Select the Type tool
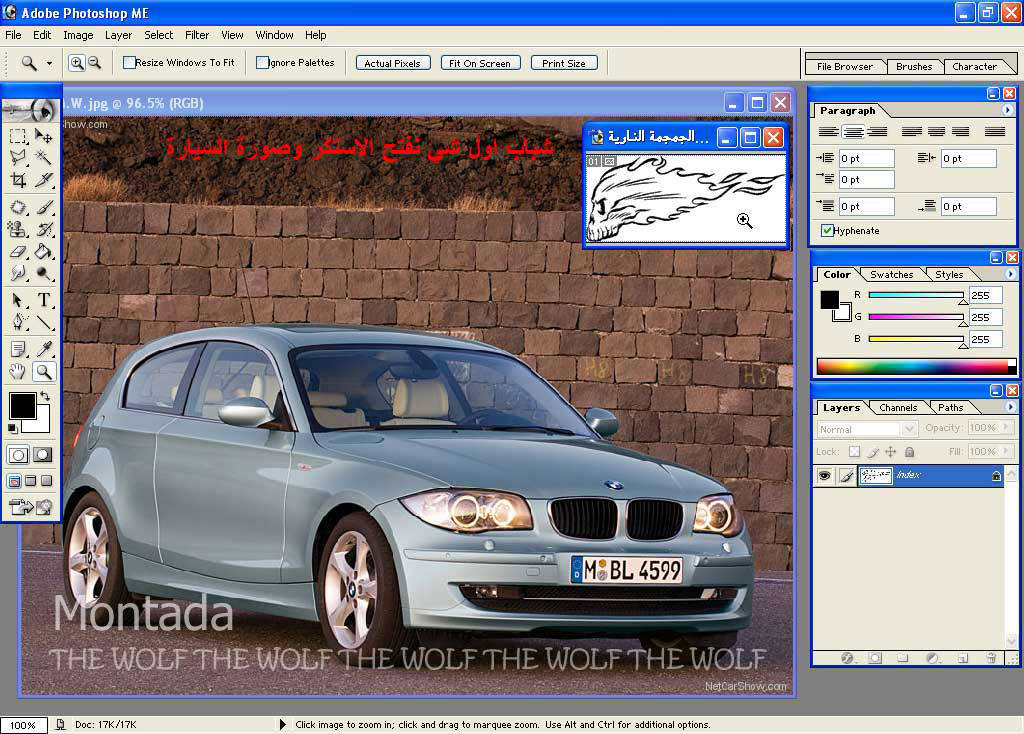 tap(44, 300)
